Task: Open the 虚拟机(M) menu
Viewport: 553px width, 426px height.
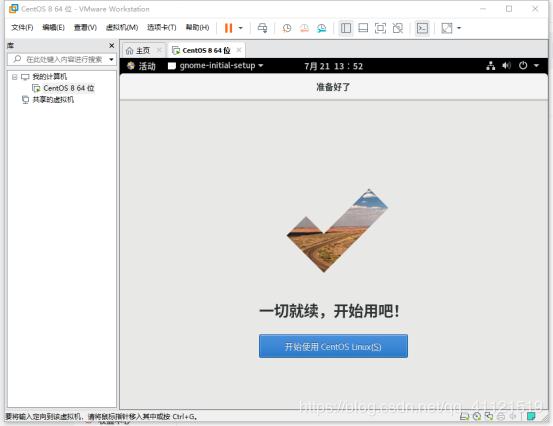Action: tap(122, 28)
